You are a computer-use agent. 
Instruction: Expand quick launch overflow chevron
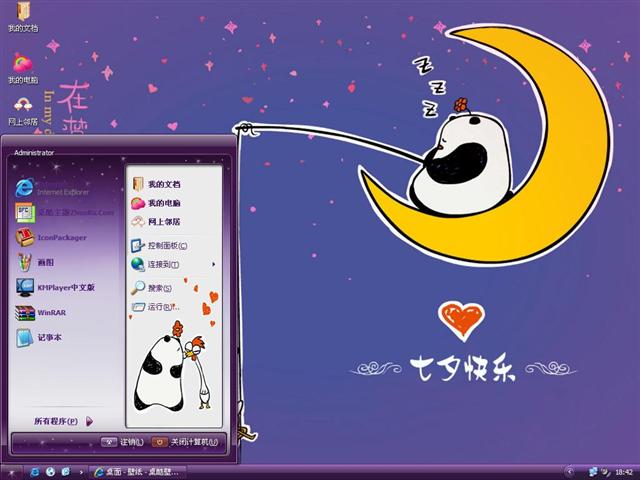coord(81,472)
